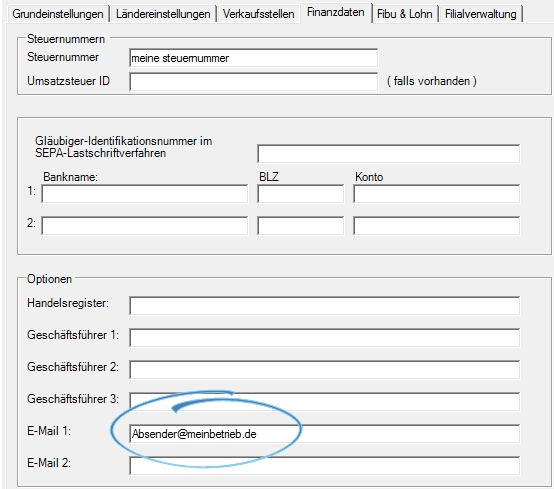
Task: Open the Ländereinstellungen tab
Action: pyautogui.click(x=163, y=14)
